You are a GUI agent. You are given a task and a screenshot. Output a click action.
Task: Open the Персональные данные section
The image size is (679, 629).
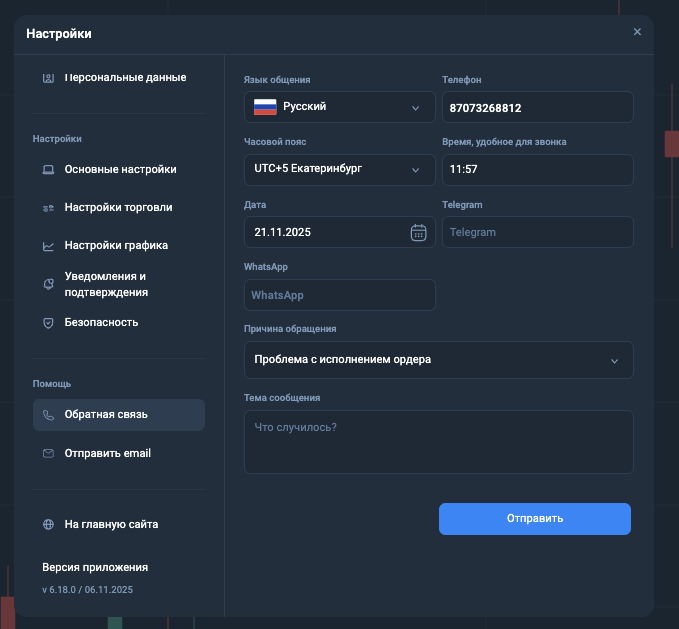(124, 78)
